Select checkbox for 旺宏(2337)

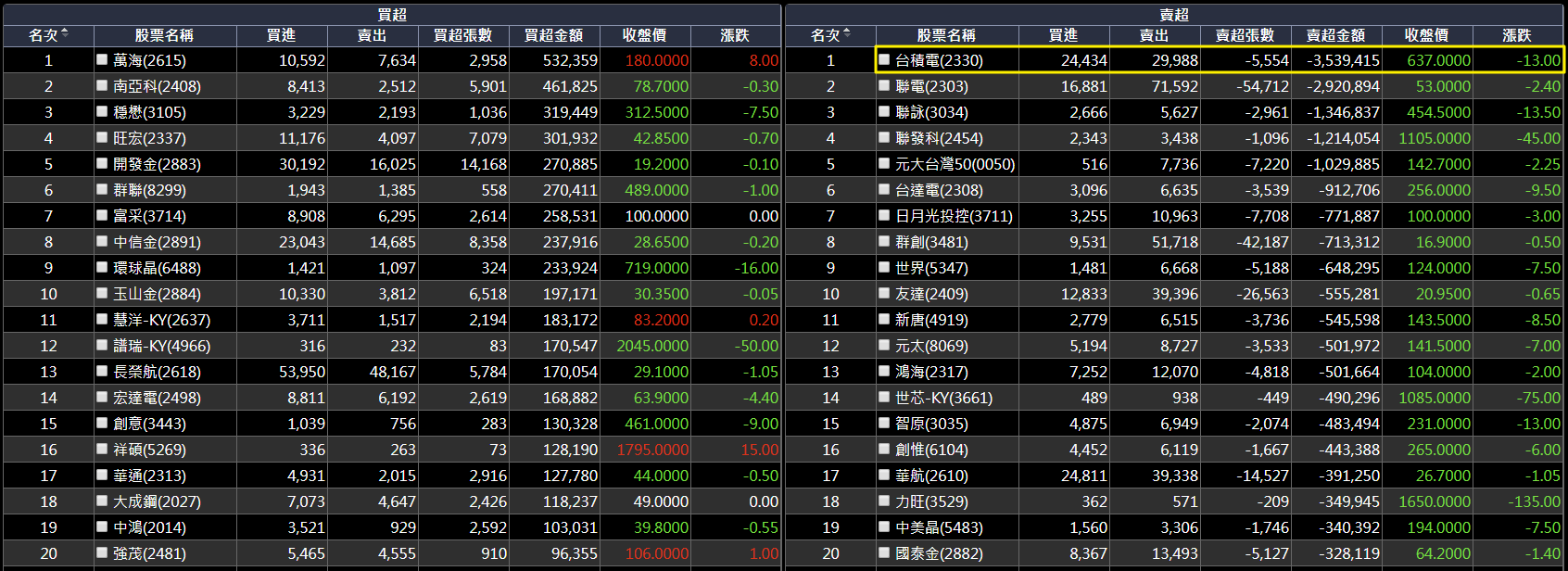coord(102,137)
